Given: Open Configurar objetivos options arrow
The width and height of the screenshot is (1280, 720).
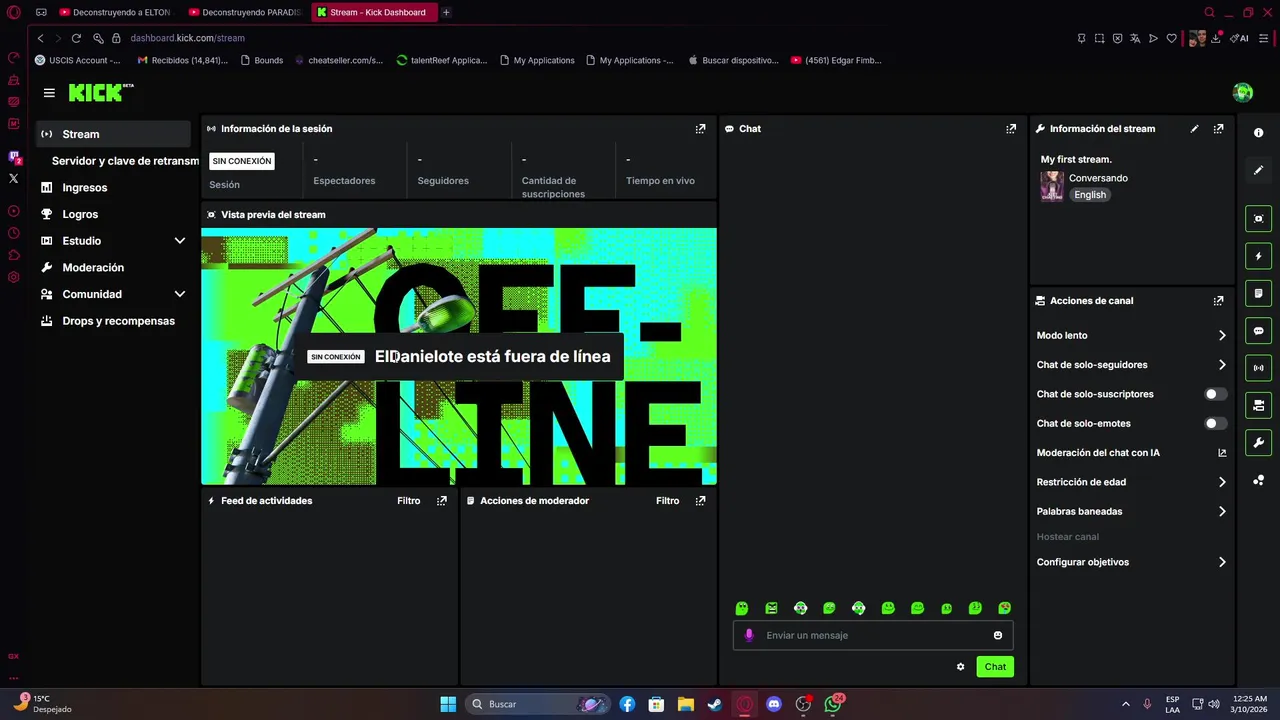Looking at the screenshot, I should click(x=1222, y=562).
